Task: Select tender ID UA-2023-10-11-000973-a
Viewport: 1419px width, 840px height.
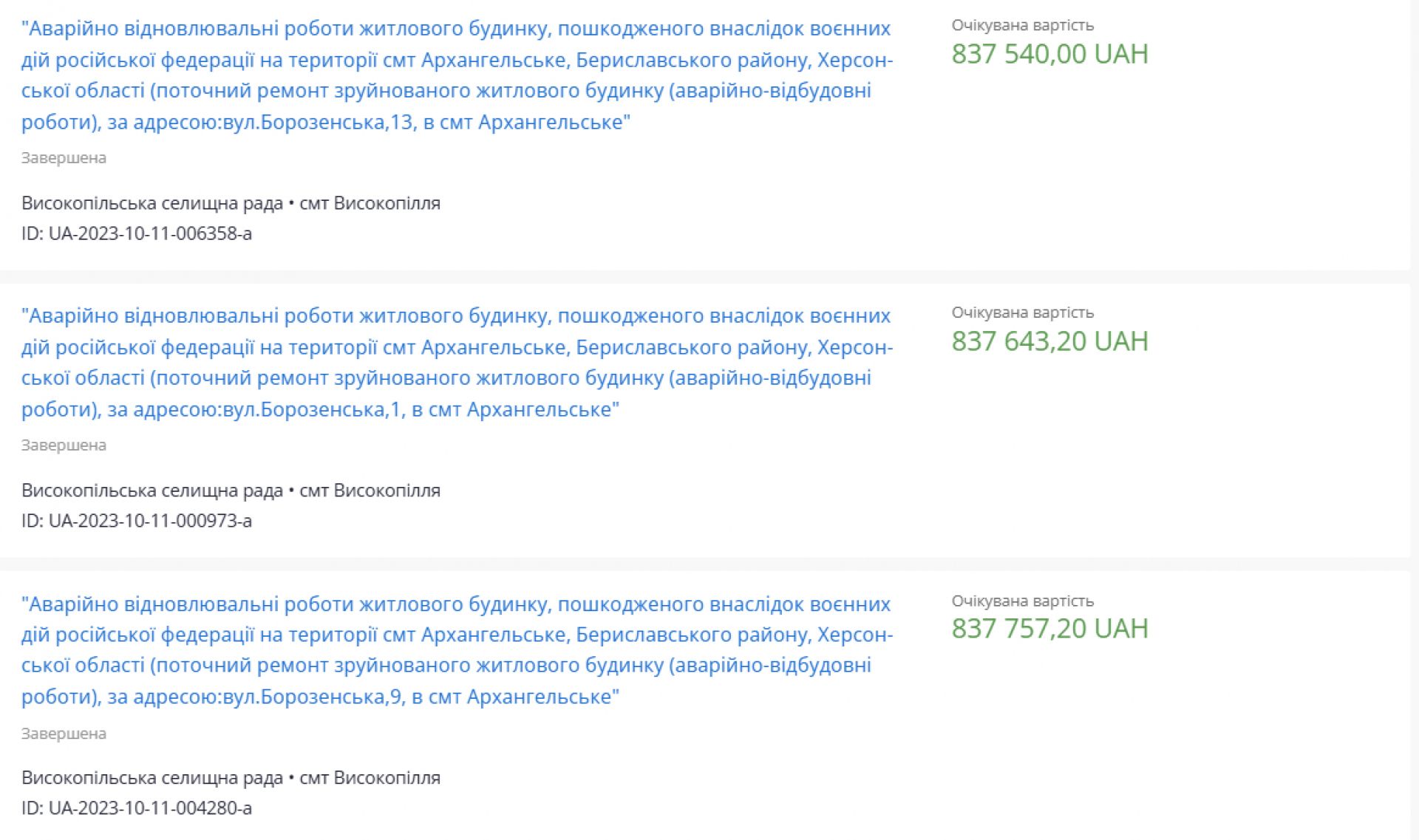Action: tap(137, 521)
